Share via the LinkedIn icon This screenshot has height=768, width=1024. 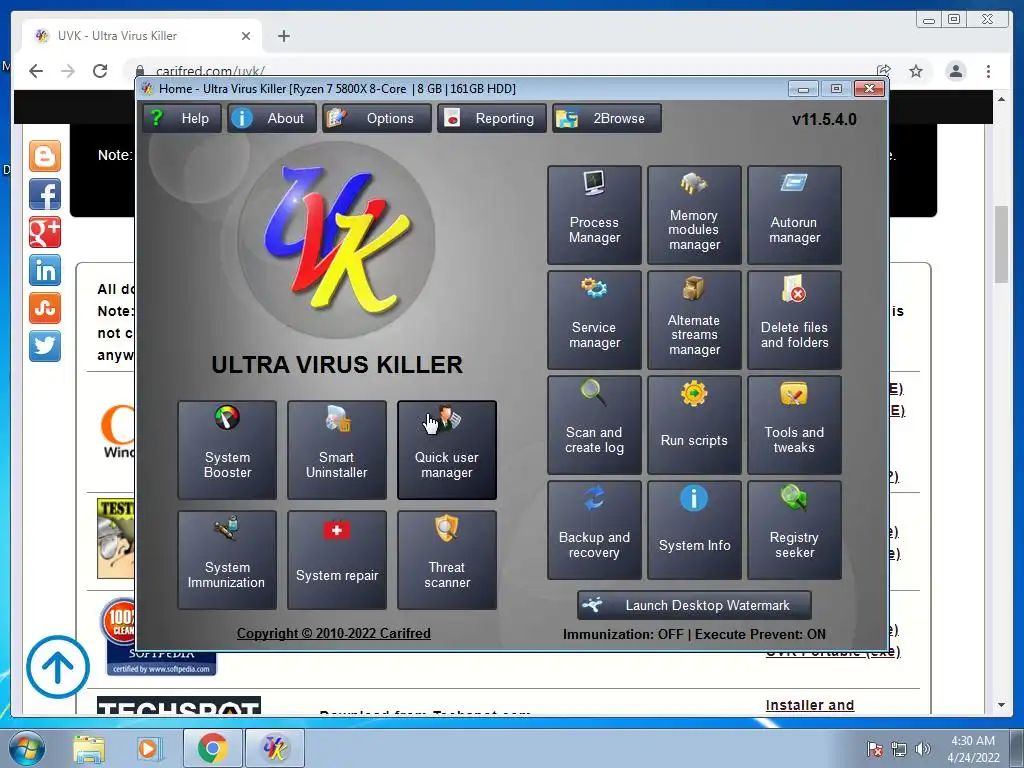click(45, 270)
